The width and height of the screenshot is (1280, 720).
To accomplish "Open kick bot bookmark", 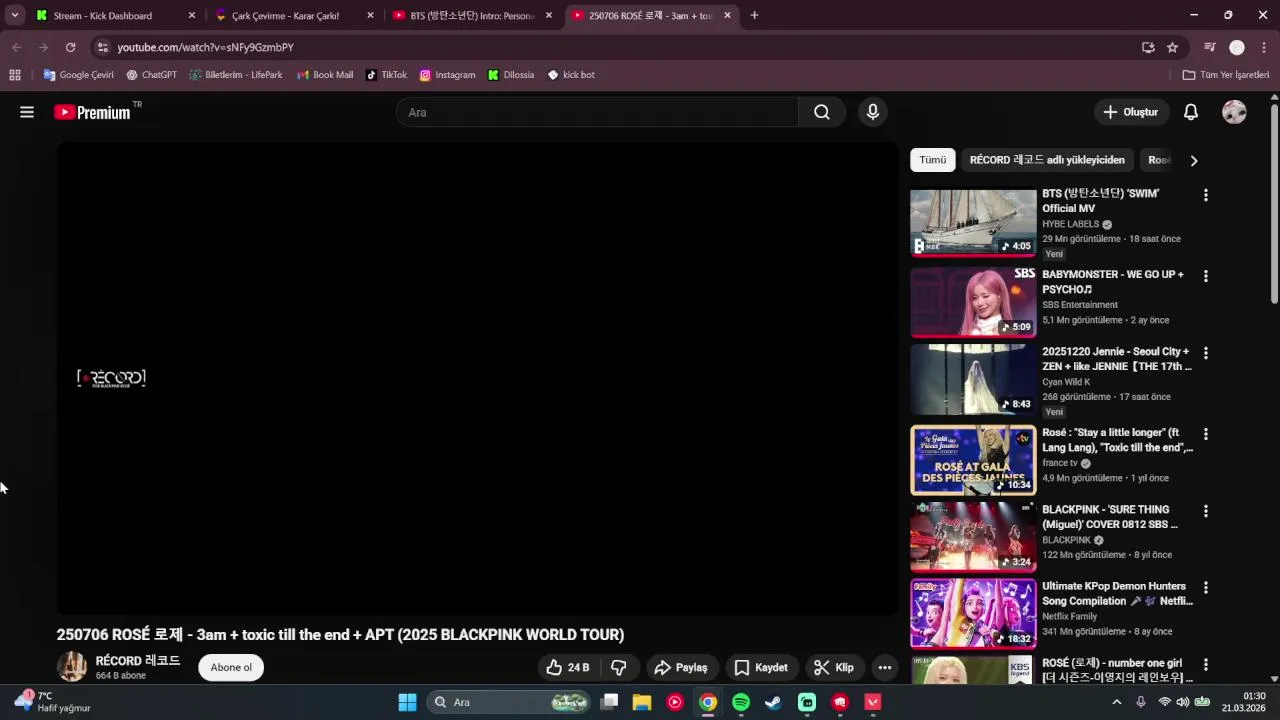I will click(571, 75).
